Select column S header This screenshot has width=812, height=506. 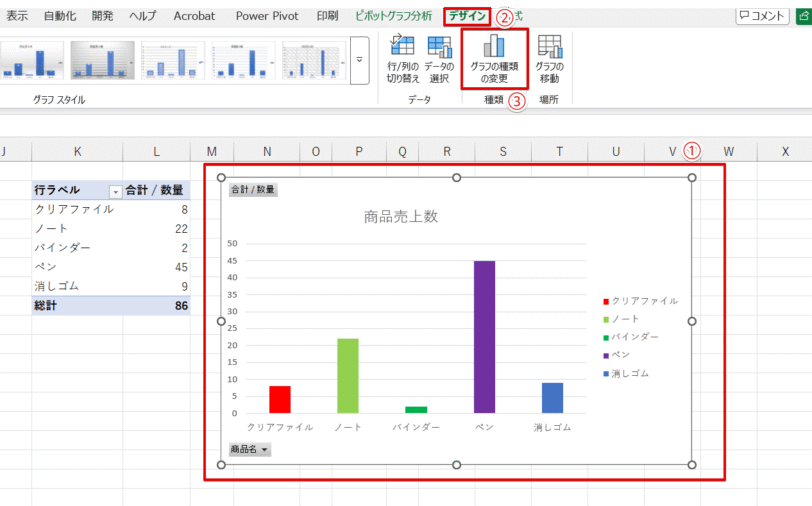503,151
